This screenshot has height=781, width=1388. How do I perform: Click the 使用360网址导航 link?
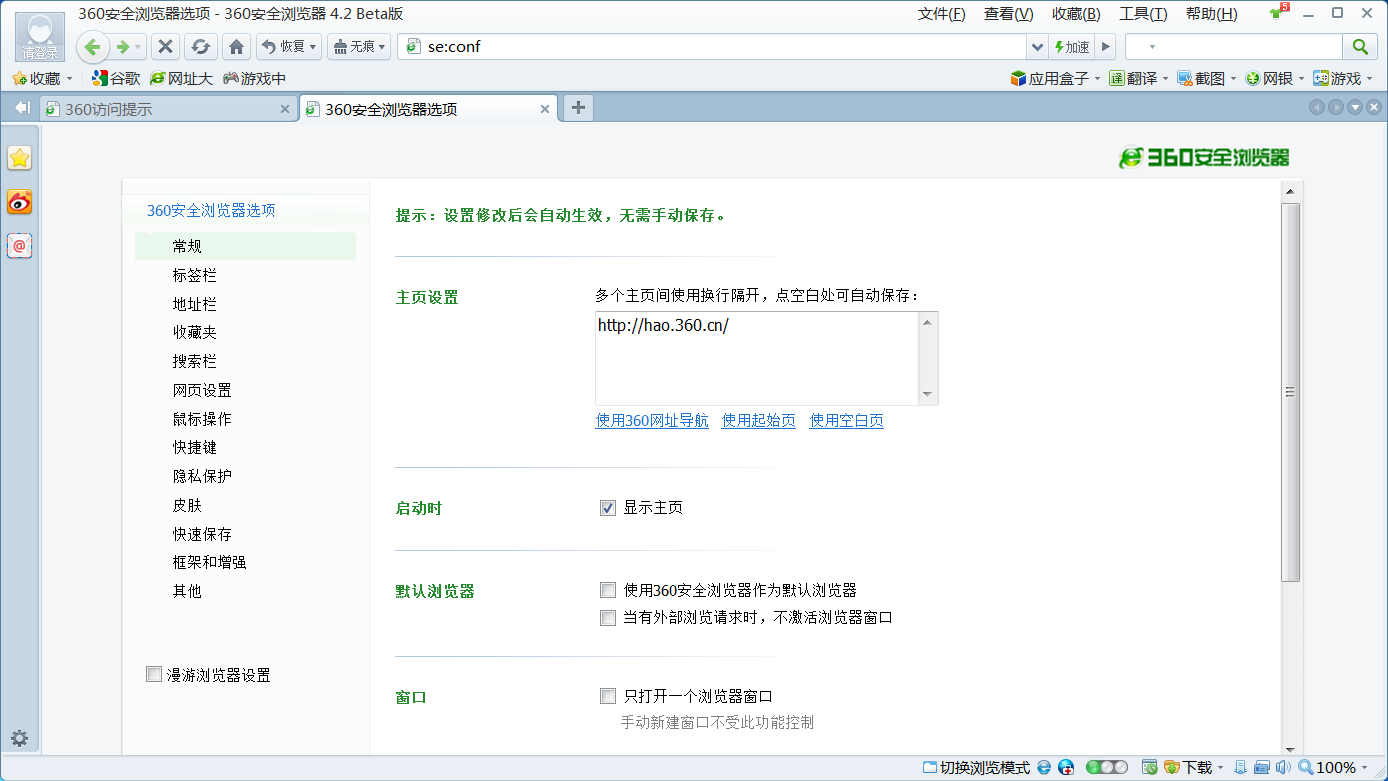coord(652,421)
